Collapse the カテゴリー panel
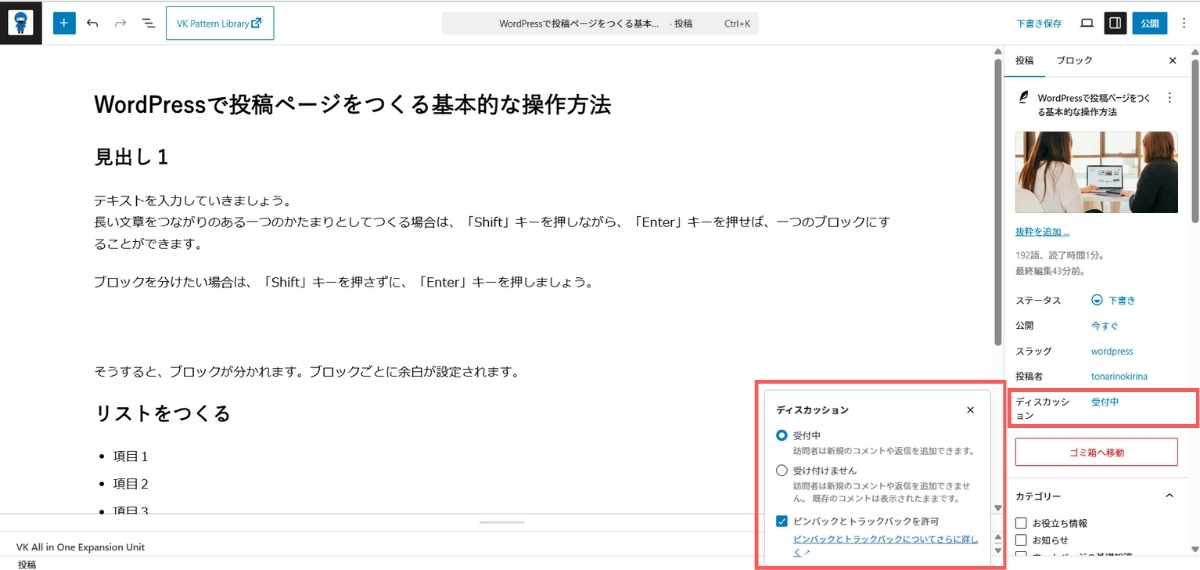The image size is (1200, 570). tap(1170, 496)
